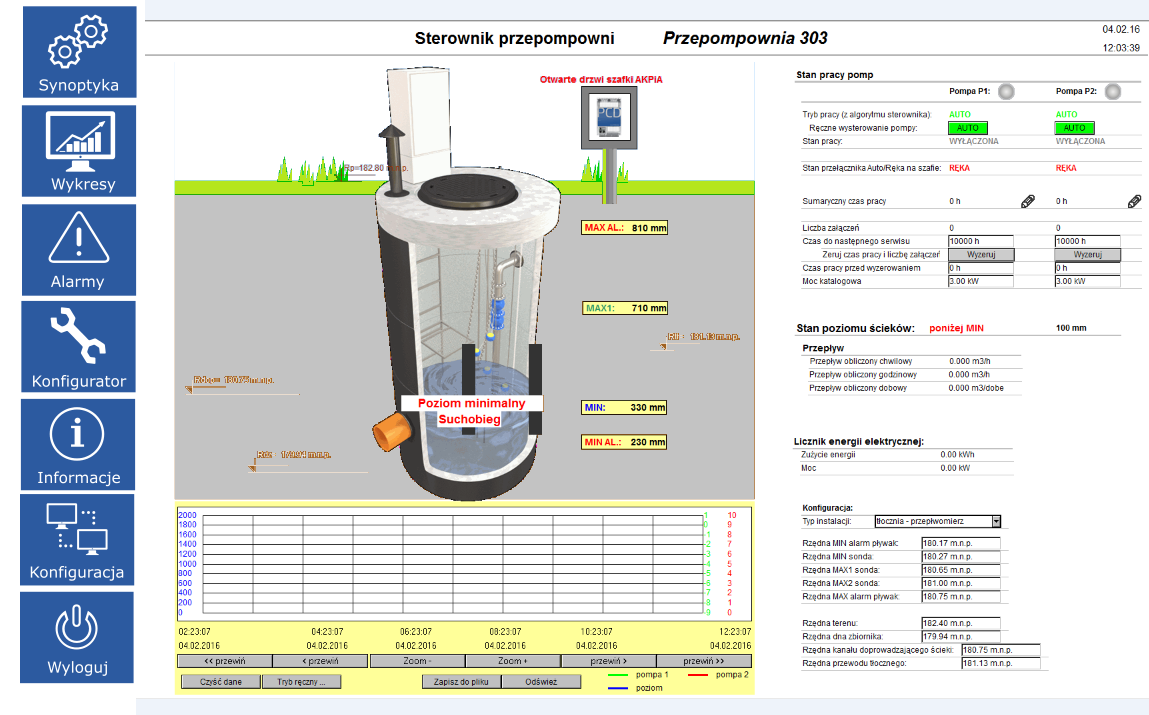Click the P1 Moc katalogowa field

980,281
